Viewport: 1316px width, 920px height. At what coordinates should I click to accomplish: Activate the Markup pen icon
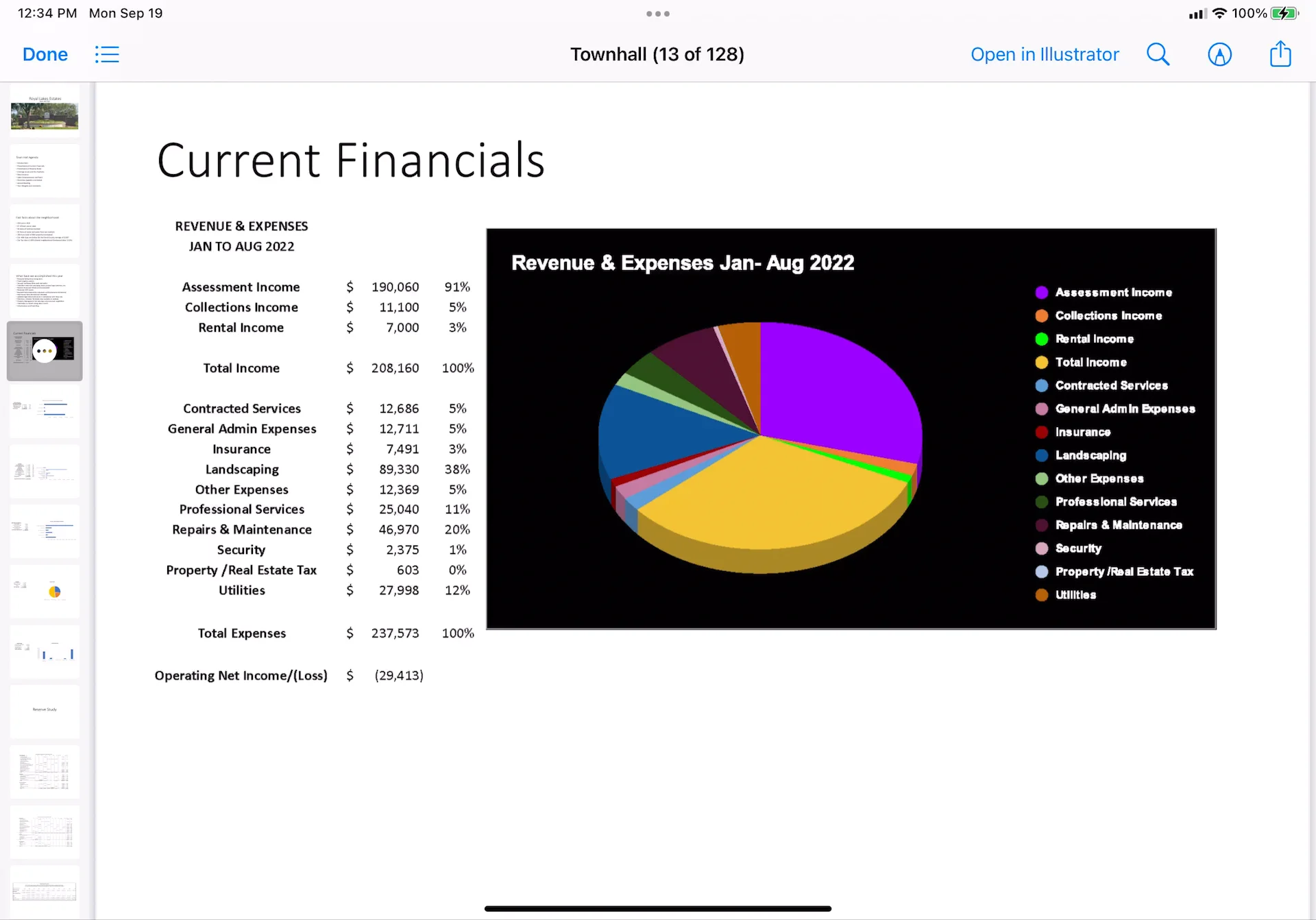coord(1219,54)
